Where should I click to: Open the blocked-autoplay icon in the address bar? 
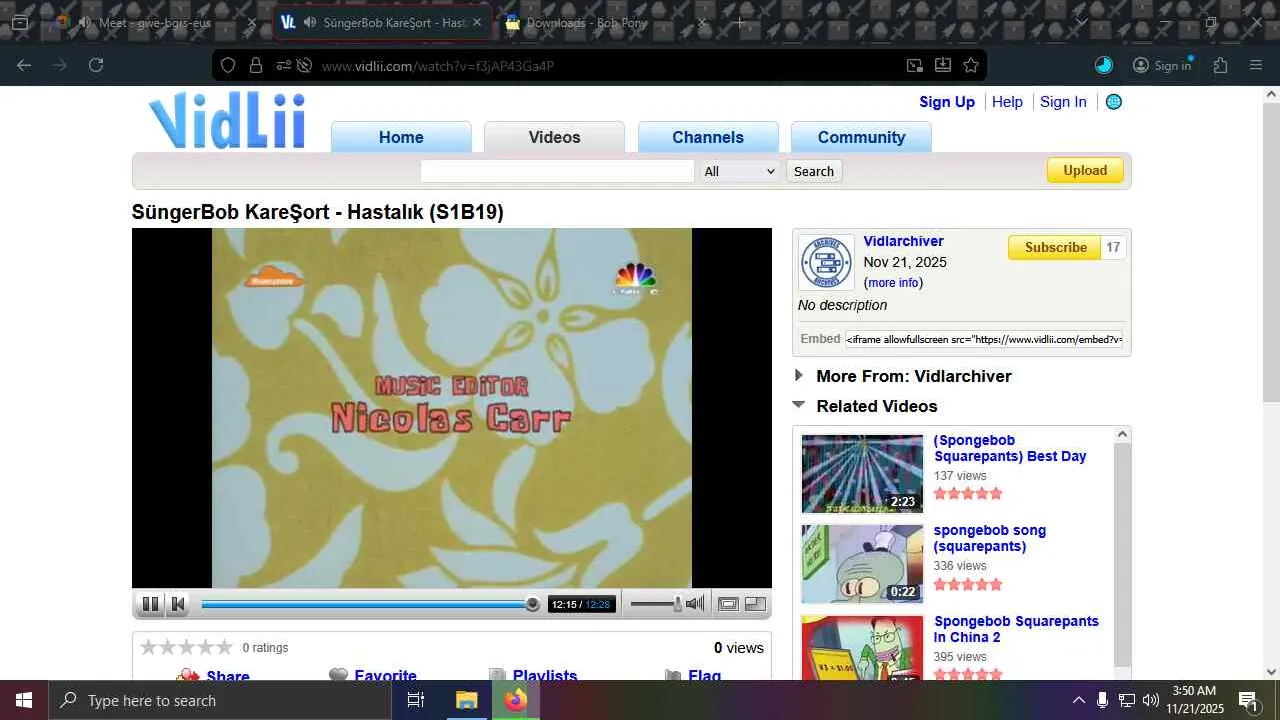click(x=304, y=65)
